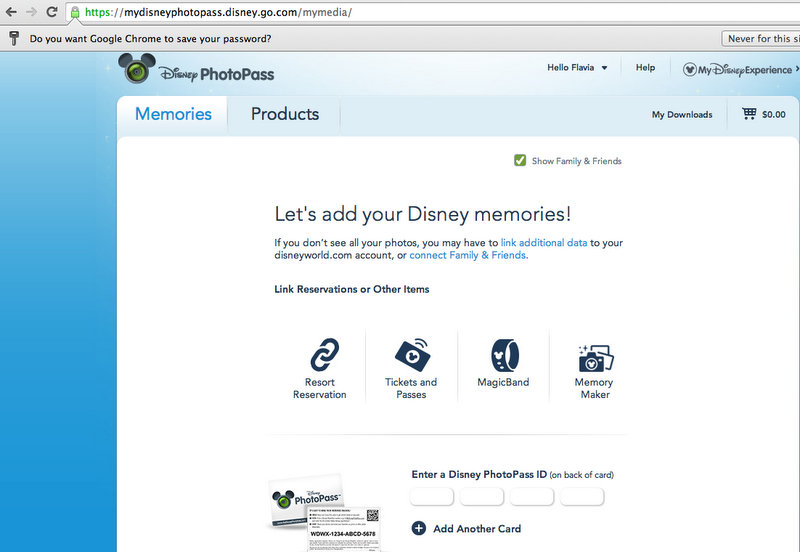Click the fourth PhotoPass ID field
Image resolution: width=800 pixels, height=552 pixels.
pyautogui.click(x=582, y=496)
